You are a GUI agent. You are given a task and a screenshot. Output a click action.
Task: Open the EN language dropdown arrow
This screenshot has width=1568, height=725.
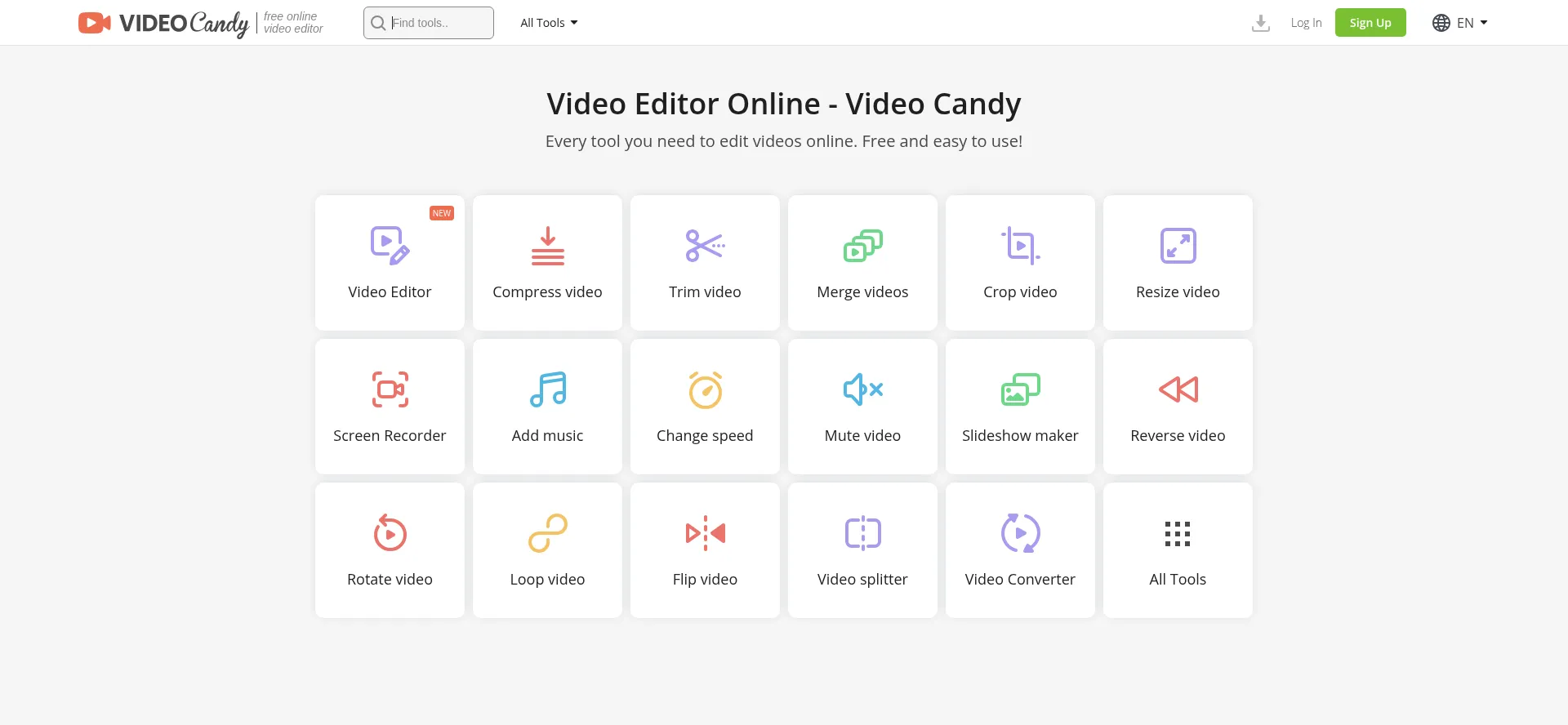click(1484, 23)
